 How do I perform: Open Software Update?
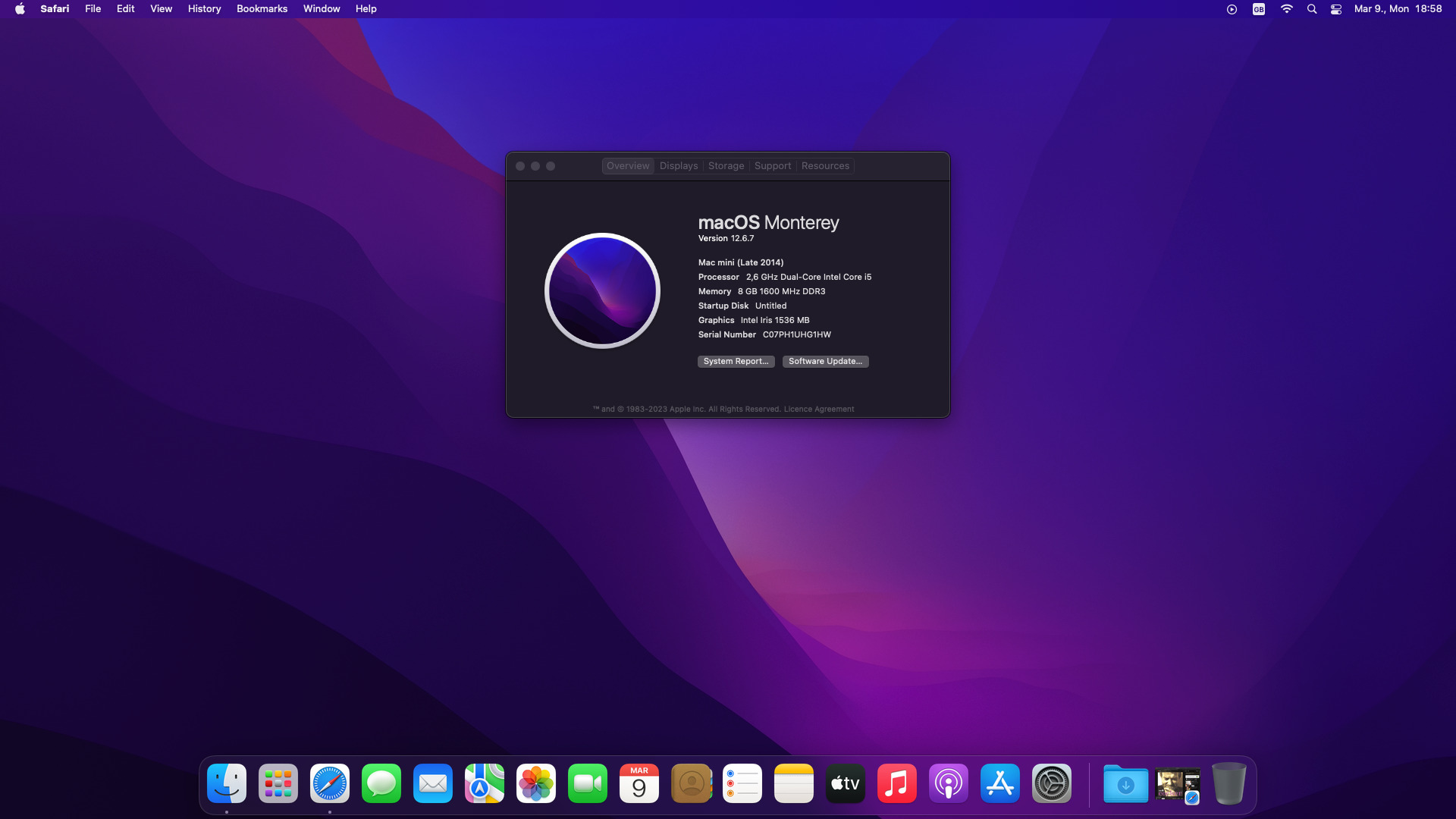825,361
